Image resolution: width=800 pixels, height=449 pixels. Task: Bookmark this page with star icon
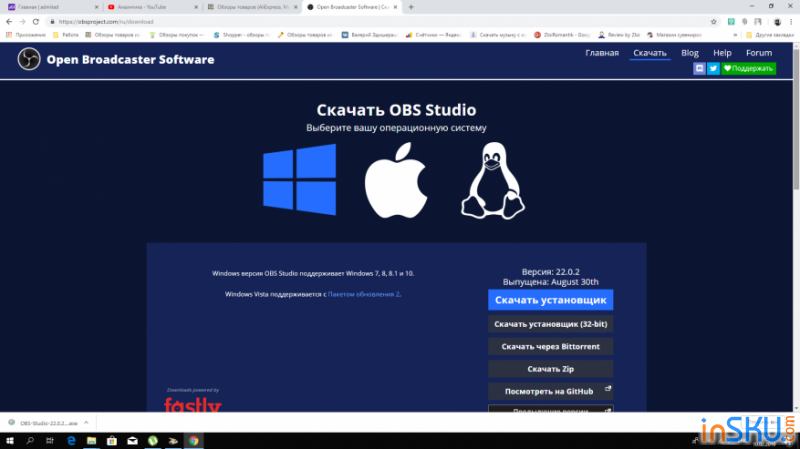tap(713, 21)
